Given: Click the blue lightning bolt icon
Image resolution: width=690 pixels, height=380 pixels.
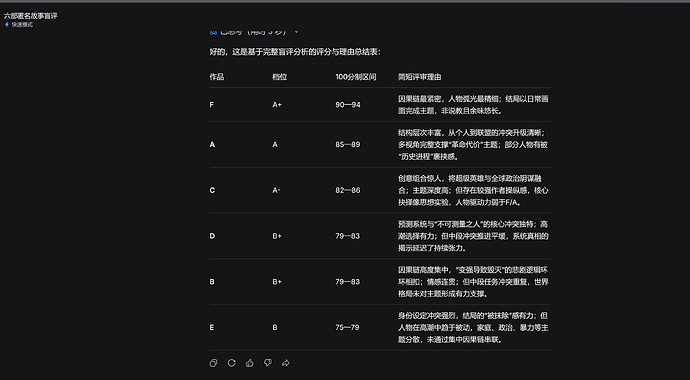Looking at the screenshot, I should click(x=7, y=25).
